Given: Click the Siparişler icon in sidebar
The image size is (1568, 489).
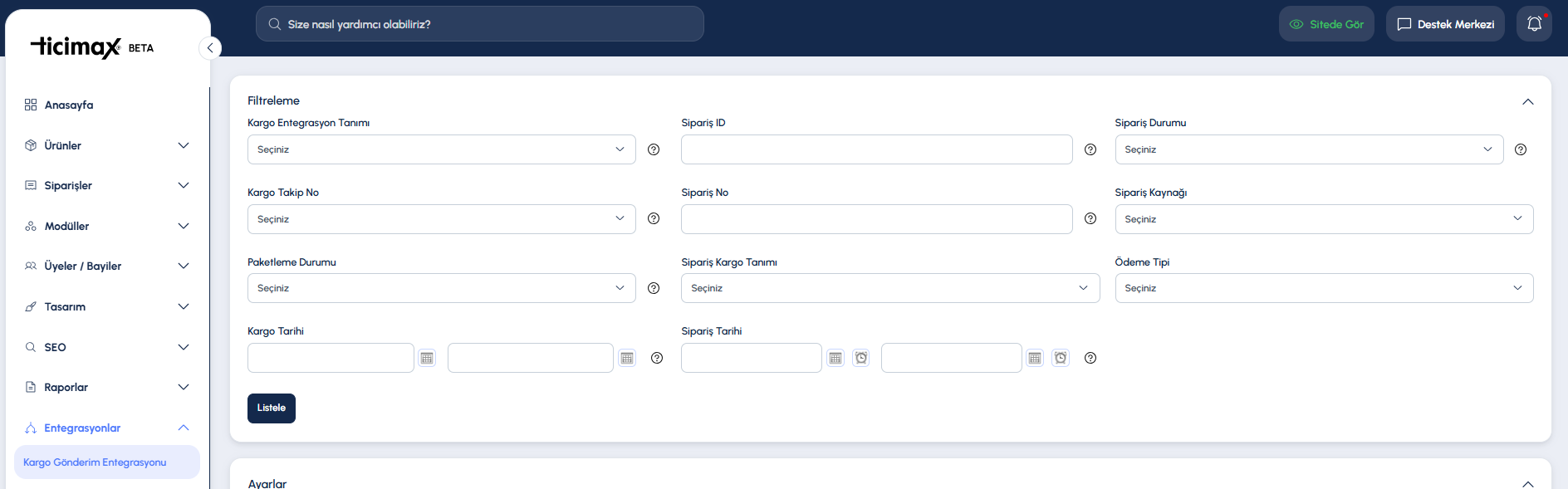Looking at the screenshot, I should [x=31, y=185].
